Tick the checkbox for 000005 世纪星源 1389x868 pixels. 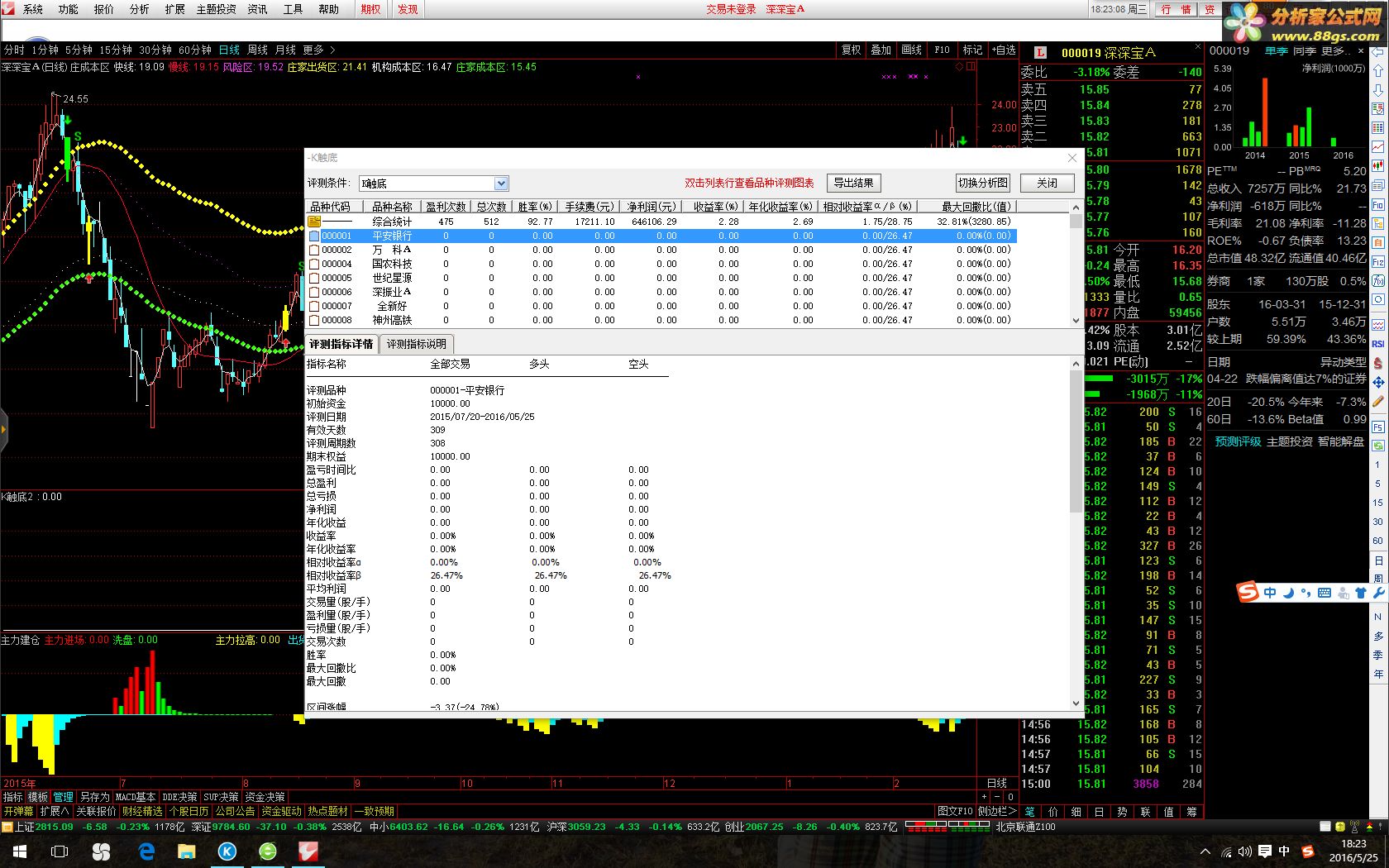tap(314, 278)
